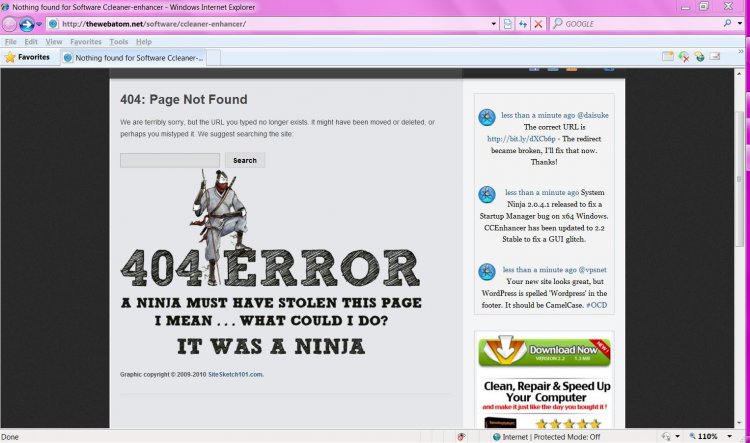The image size is (750, 443).
Task: Click the vertical scrollbar up arrow
Action: tap(739, 74)
